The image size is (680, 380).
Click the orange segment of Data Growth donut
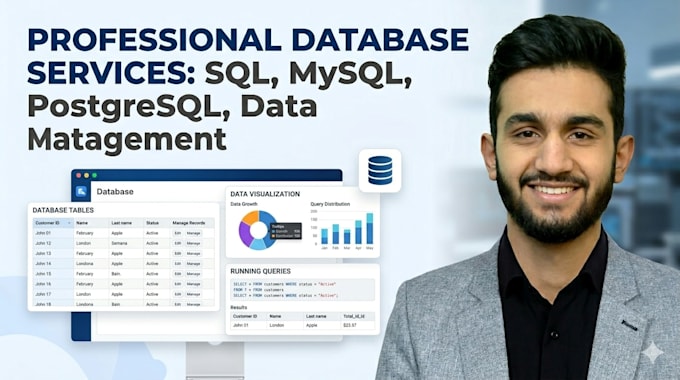point(251,217)
